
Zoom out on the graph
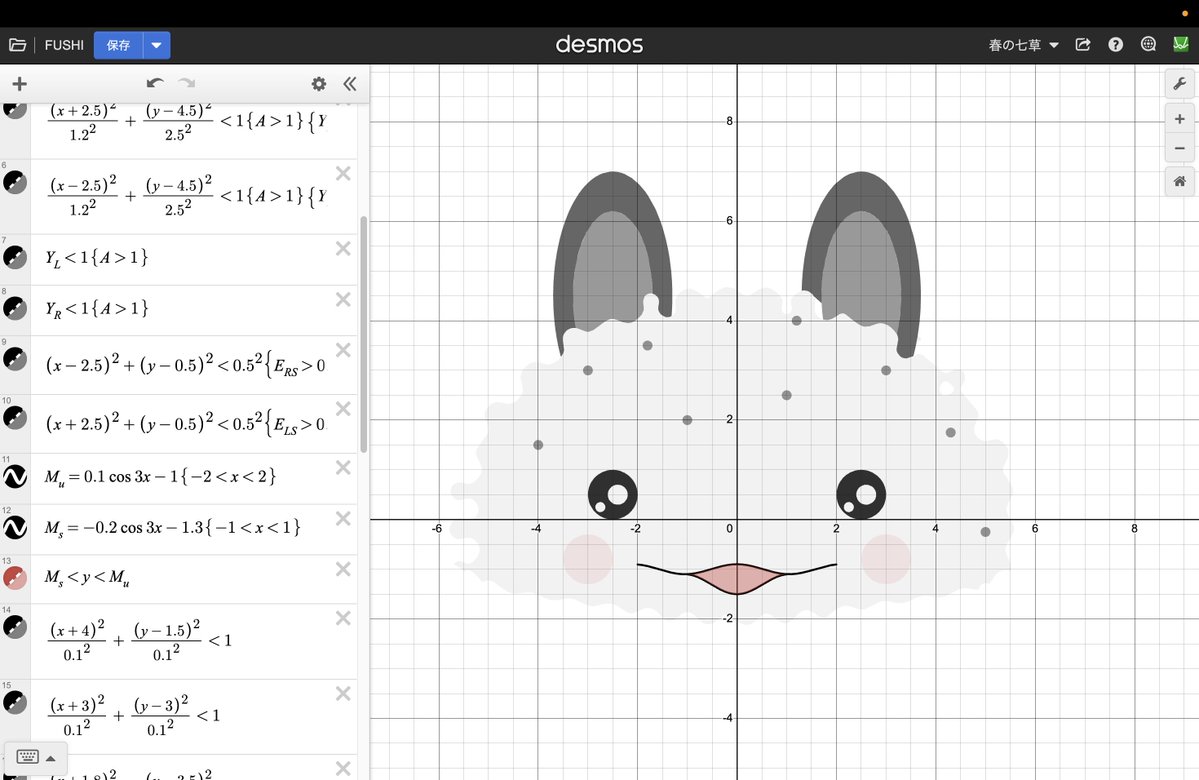(1179, 148)
